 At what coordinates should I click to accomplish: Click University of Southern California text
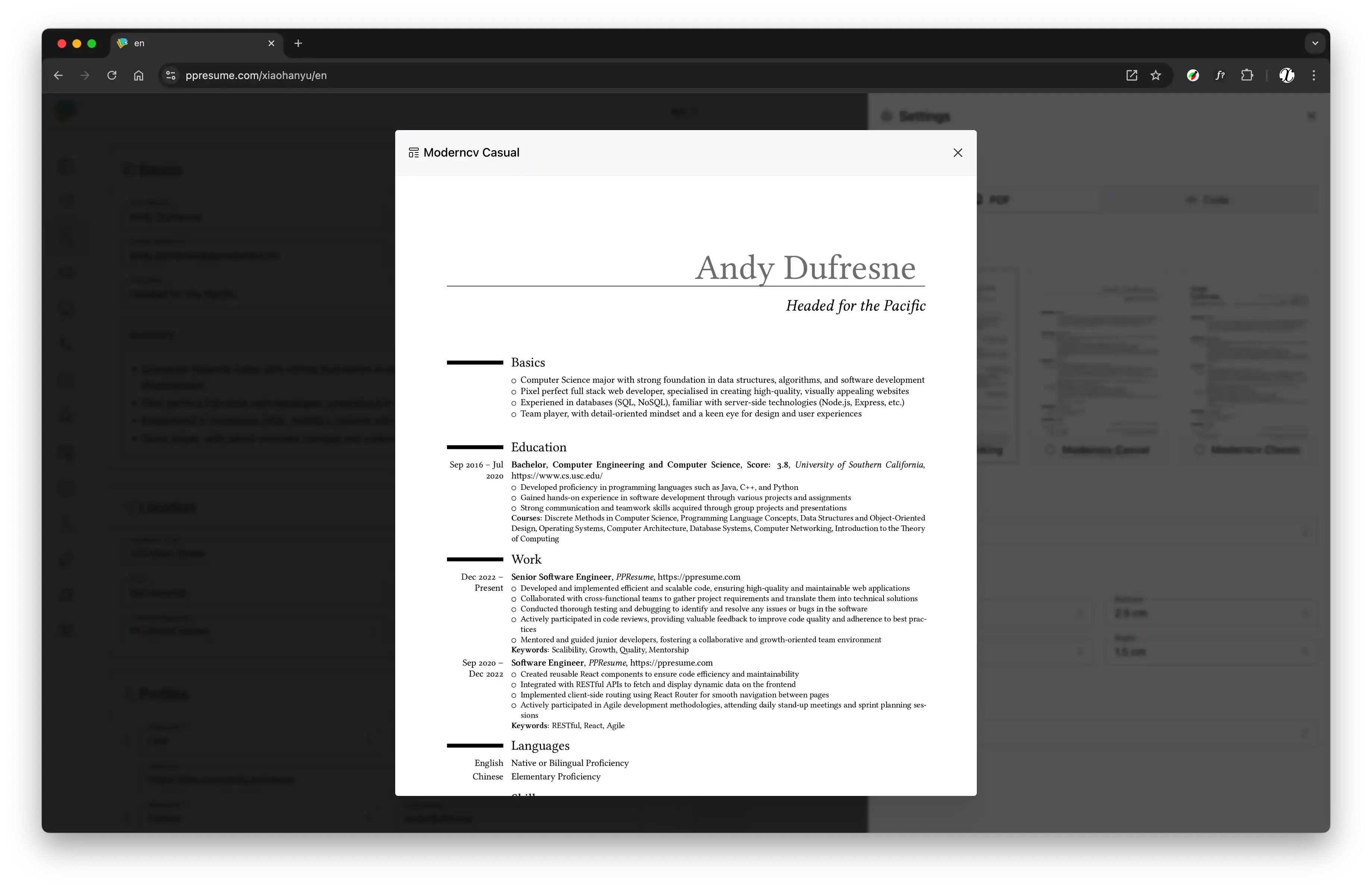coord(859,465)
